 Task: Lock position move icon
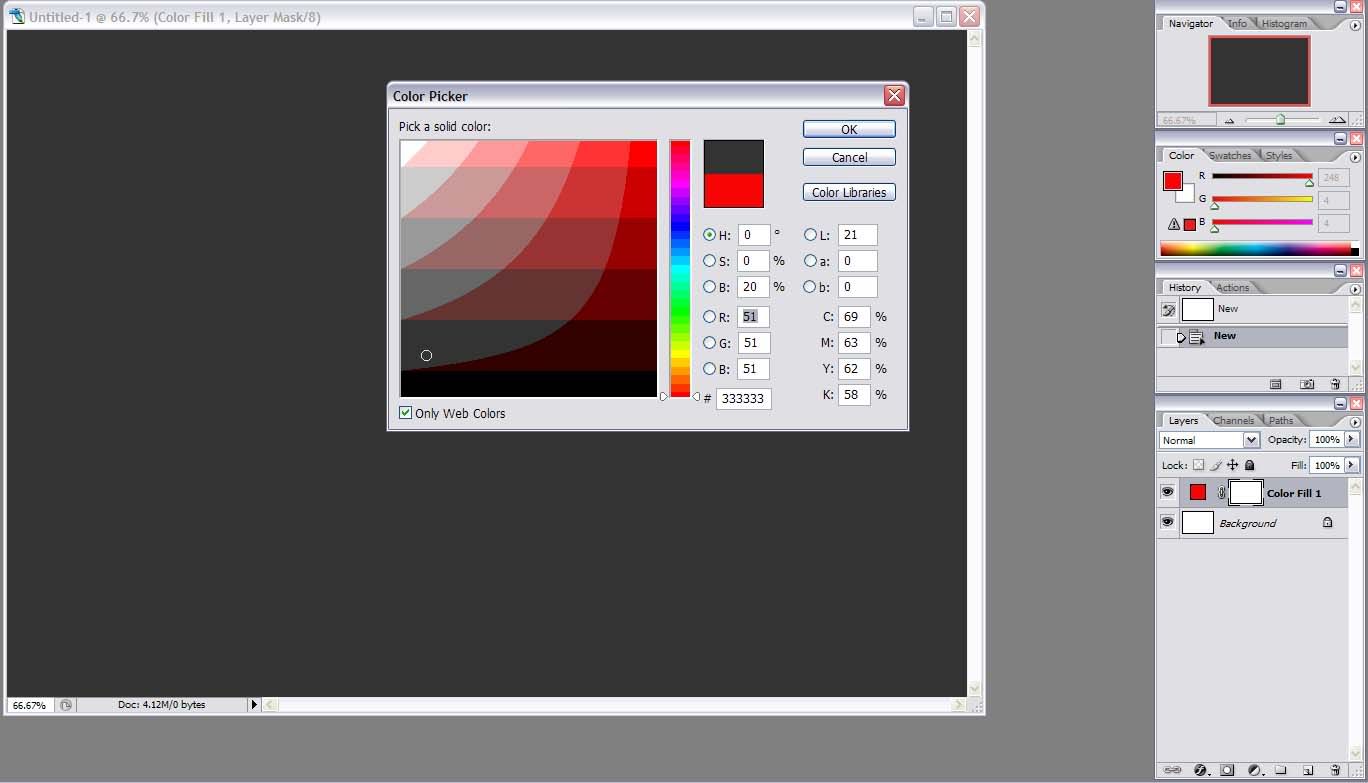1233,465
